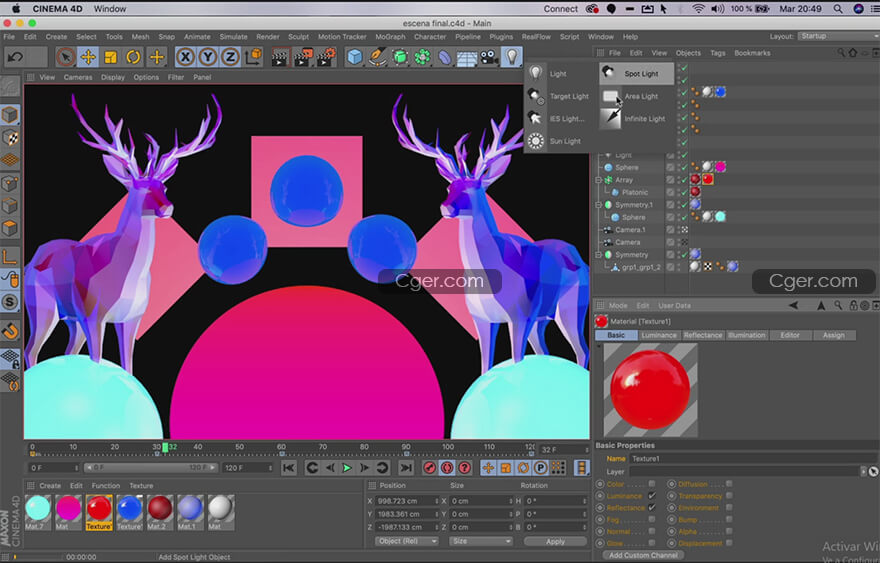Add a Camera object
The image size is (880, 563).
coord(489,57)
